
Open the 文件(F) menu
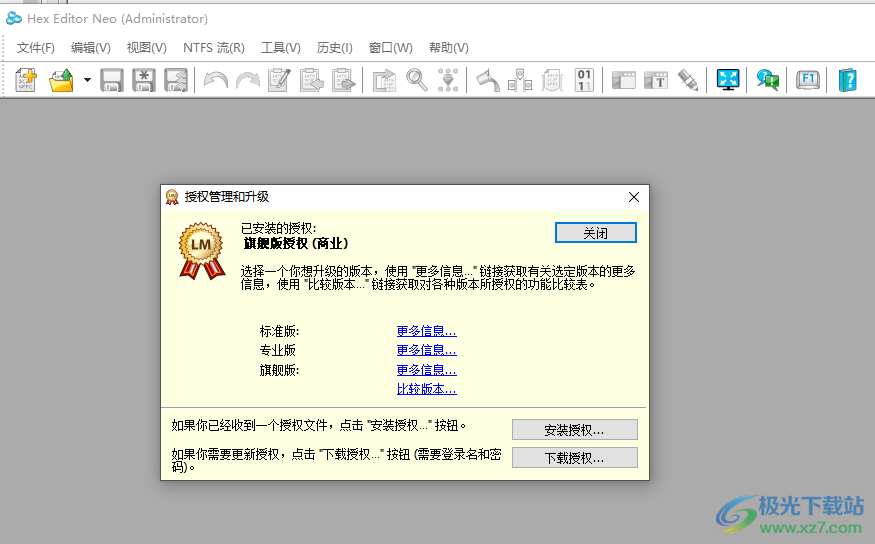36,48
